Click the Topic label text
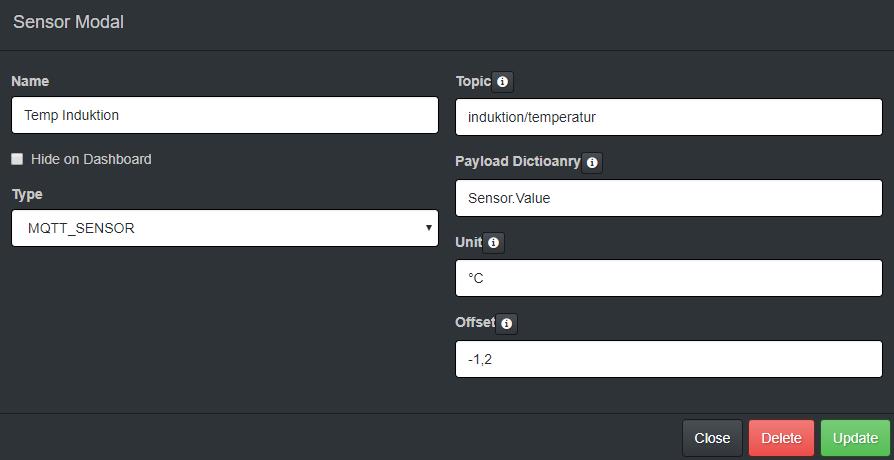Viewport: 894px width, 460px height. (x=473, y=81)
